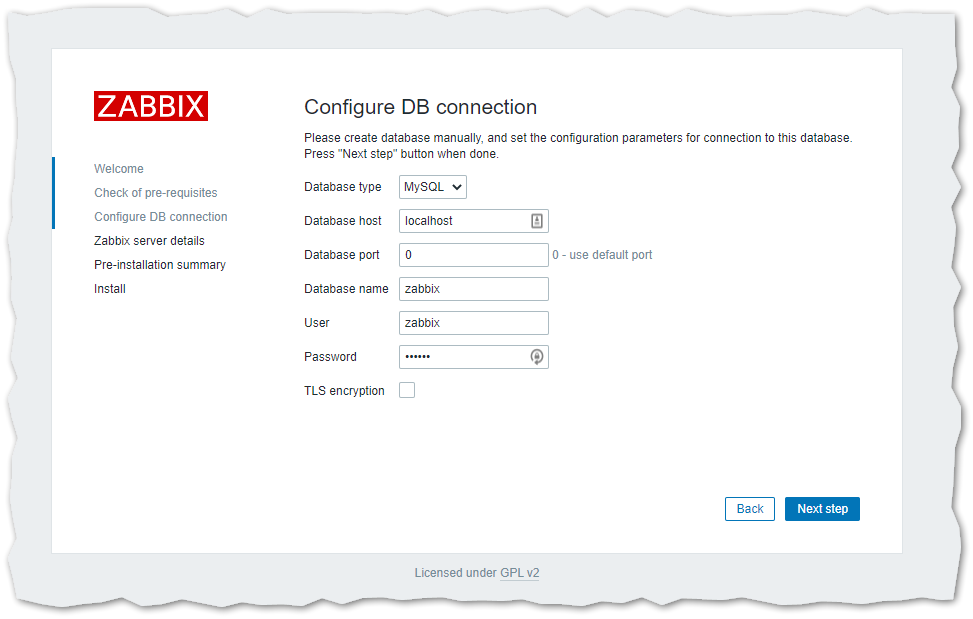
Task: Click the key icon inside Password field
Action: (537, 357)
